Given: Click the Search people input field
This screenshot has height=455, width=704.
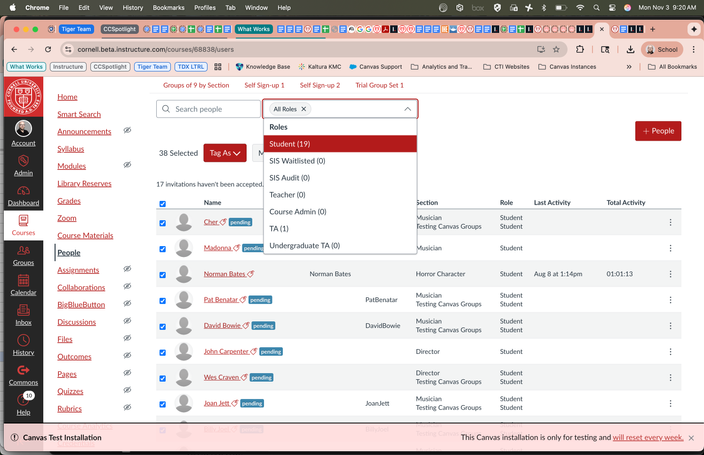Looking at the screenshot, I should point(208,109).
